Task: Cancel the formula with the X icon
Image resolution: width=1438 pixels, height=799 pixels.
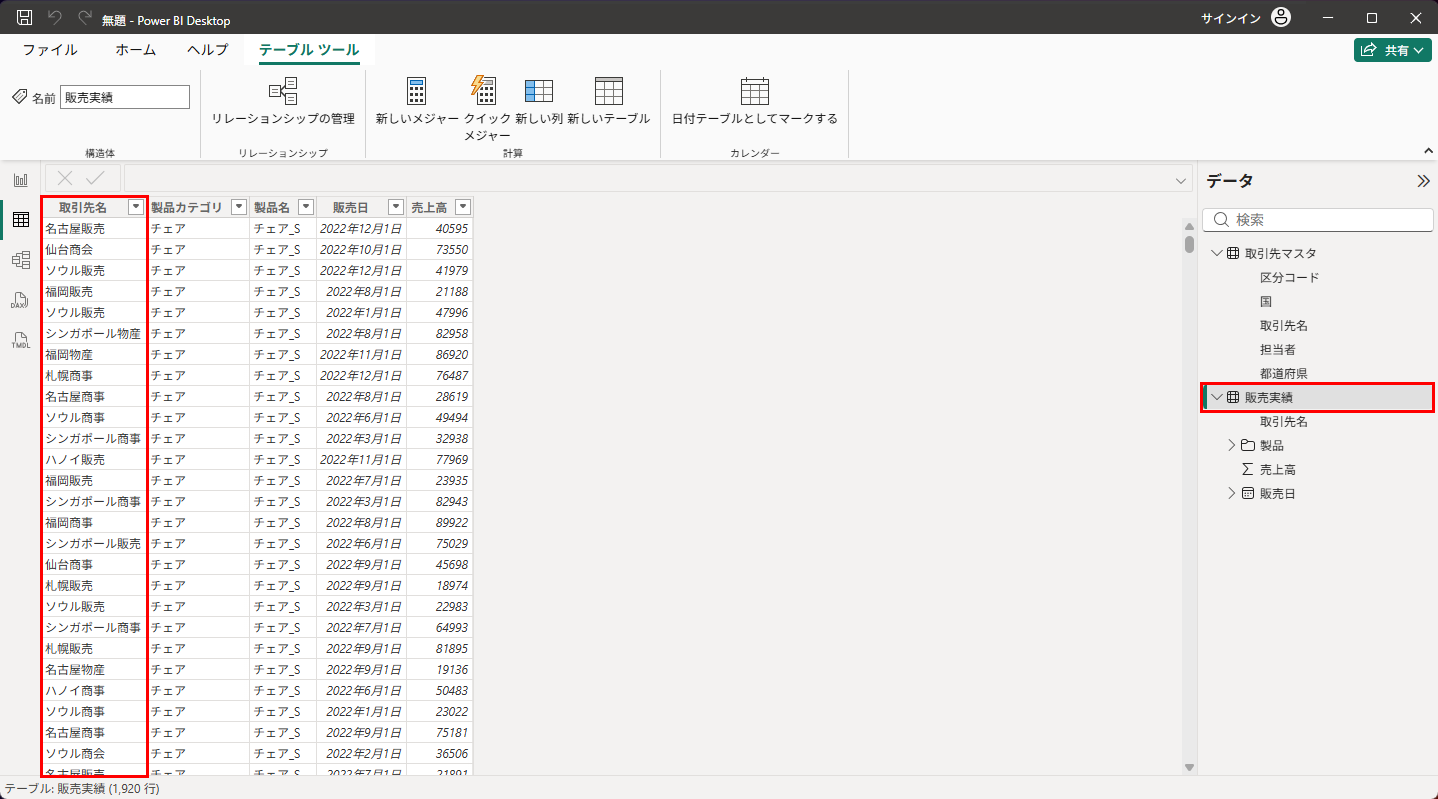Action: tap(66, 178)
